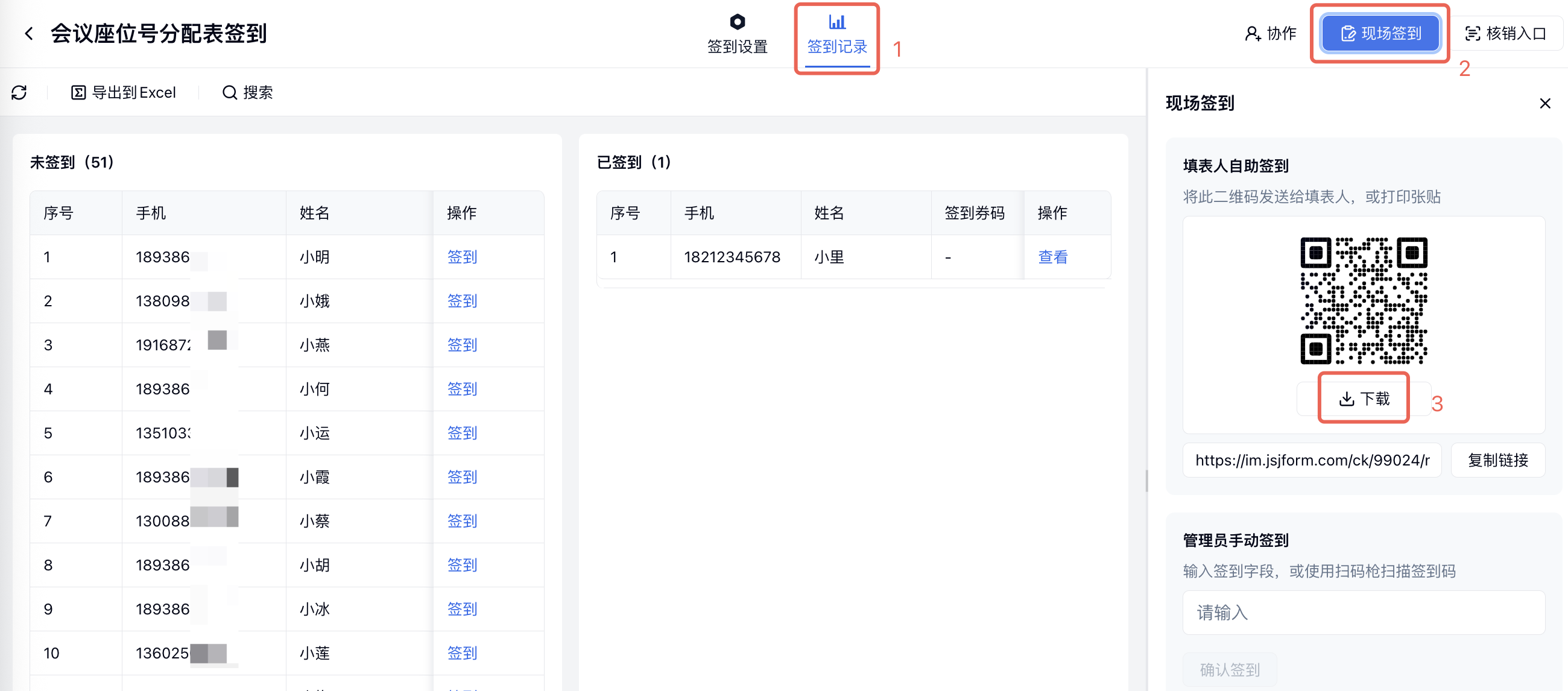Viewport: 1568px width, 691px height.
Task: Click the name 小何 cell
Action: click(x=314, y=389)
